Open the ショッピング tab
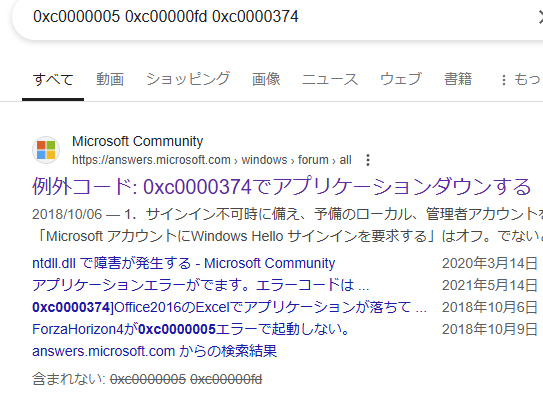This screenshot has width=543, height=403. coord(188,79)
